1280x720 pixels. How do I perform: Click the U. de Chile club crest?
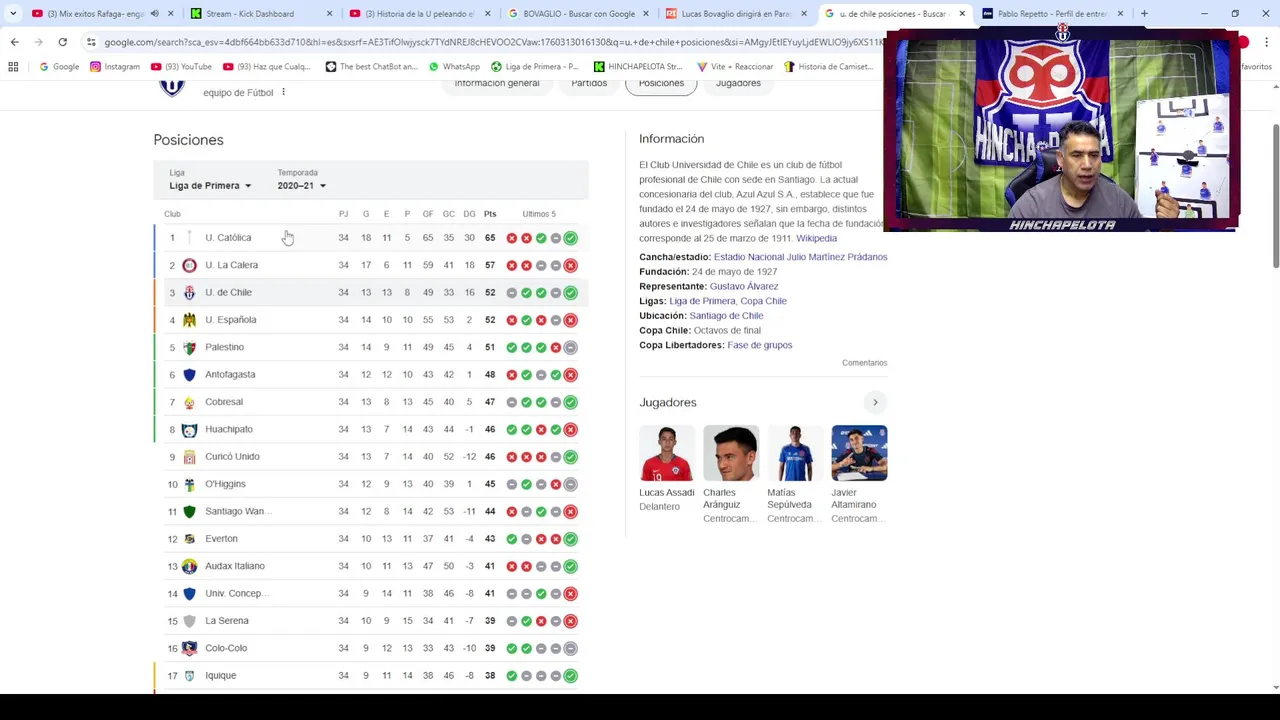(189, 292)
